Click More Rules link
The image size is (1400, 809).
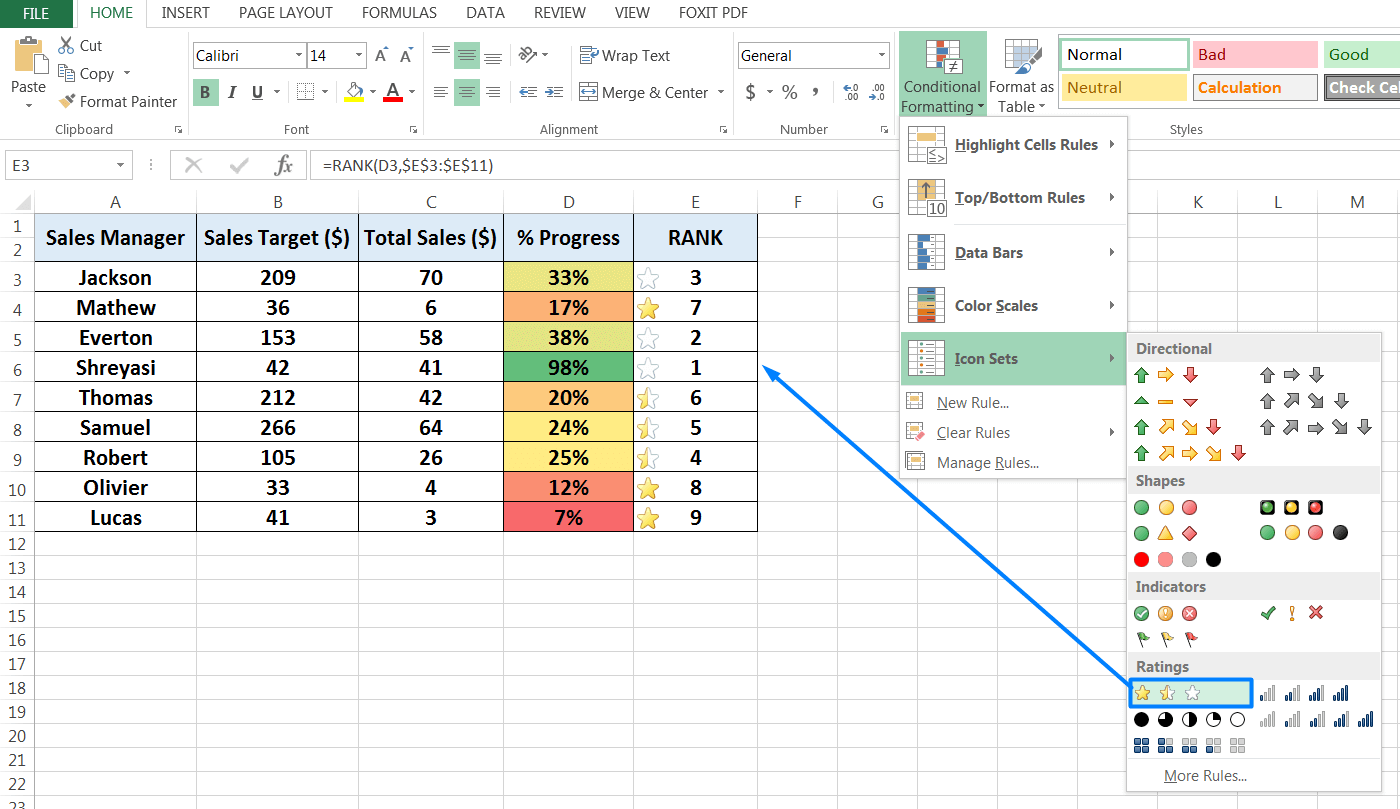pos(1205,776)
